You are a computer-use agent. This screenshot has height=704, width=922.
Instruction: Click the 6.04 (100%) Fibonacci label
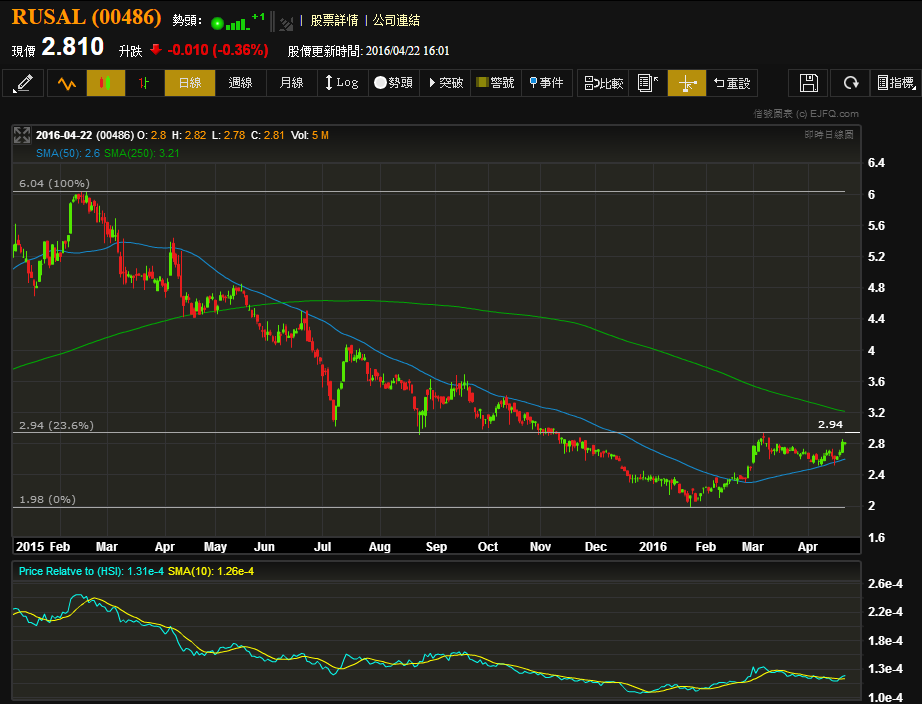[x=55, y=183]
